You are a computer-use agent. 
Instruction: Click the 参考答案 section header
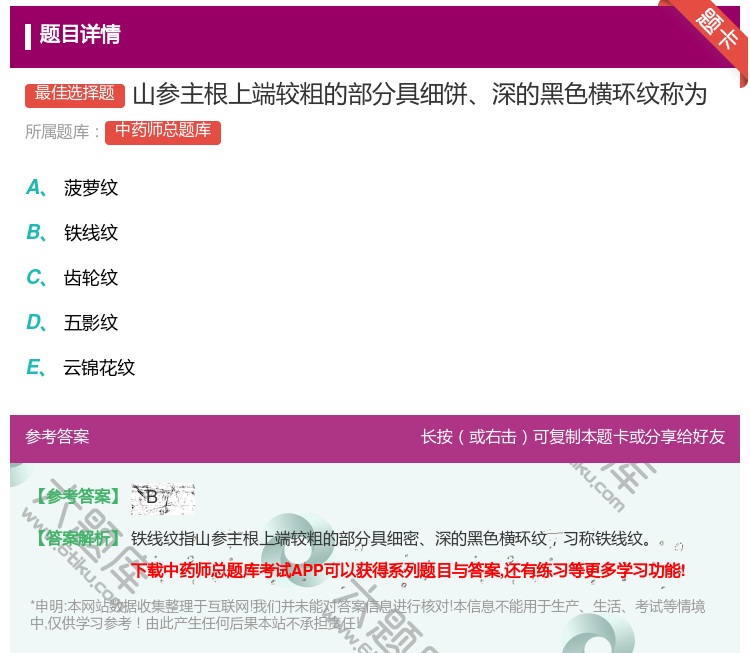coord(57,437)
